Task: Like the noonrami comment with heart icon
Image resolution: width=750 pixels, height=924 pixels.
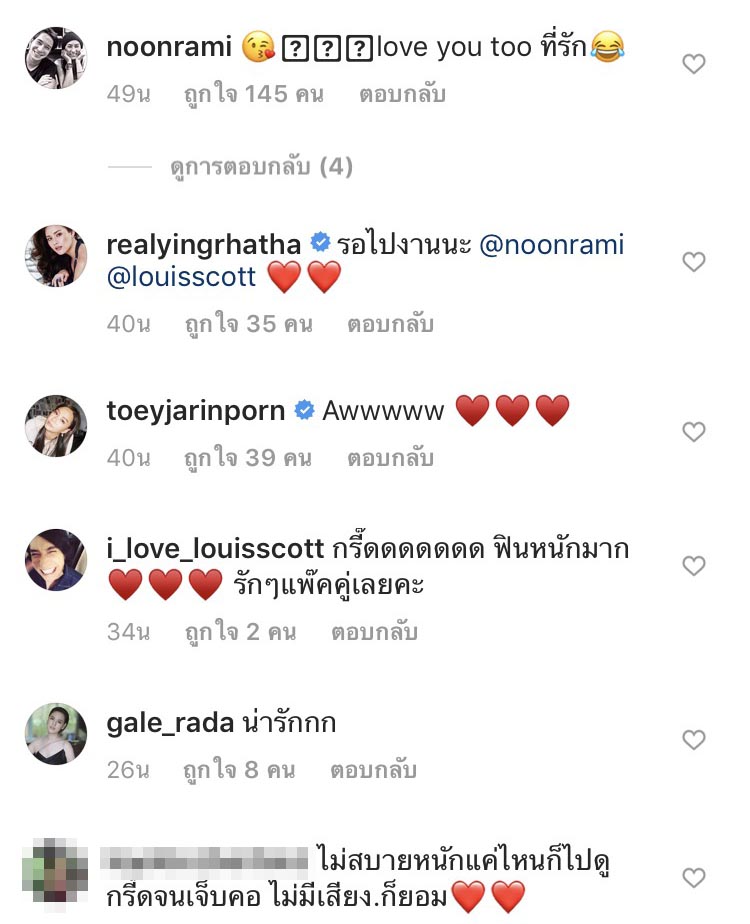Action: coord(693,65)
